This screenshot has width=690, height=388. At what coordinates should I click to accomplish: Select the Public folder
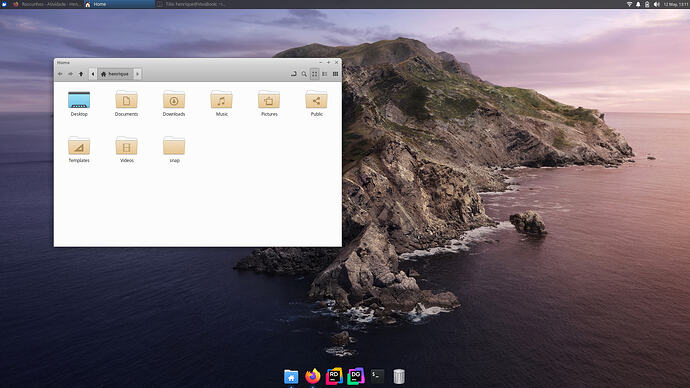click(316, 103)
